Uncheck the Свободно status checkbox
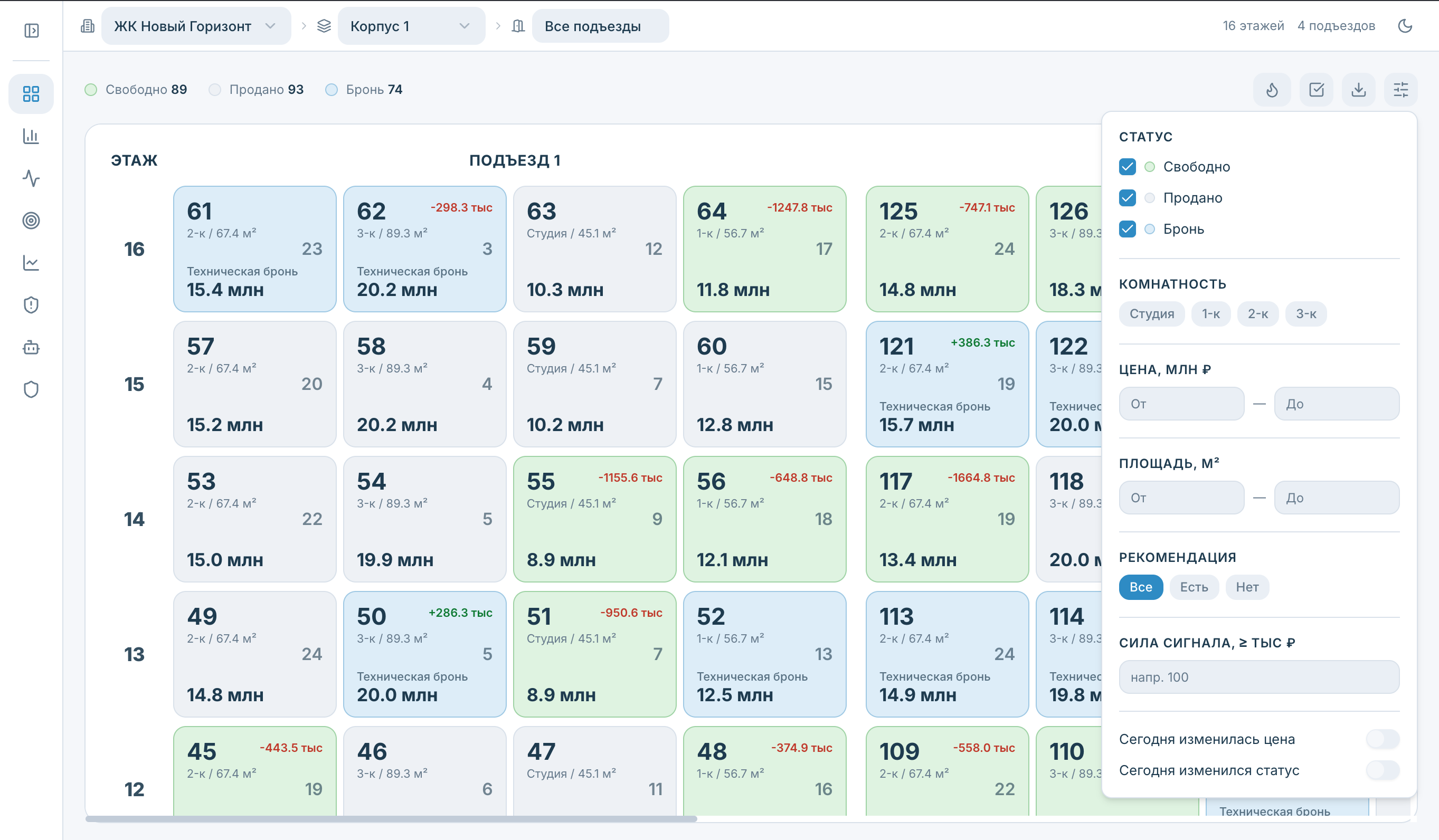 pos(1127,167)
